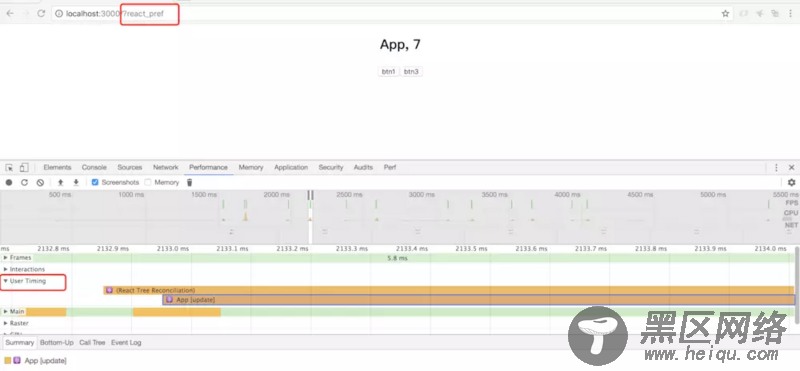Open capture settings via the gear icon
Image resolution: width=800 pixels, height=371 pixels.
(x=791, y=182)
